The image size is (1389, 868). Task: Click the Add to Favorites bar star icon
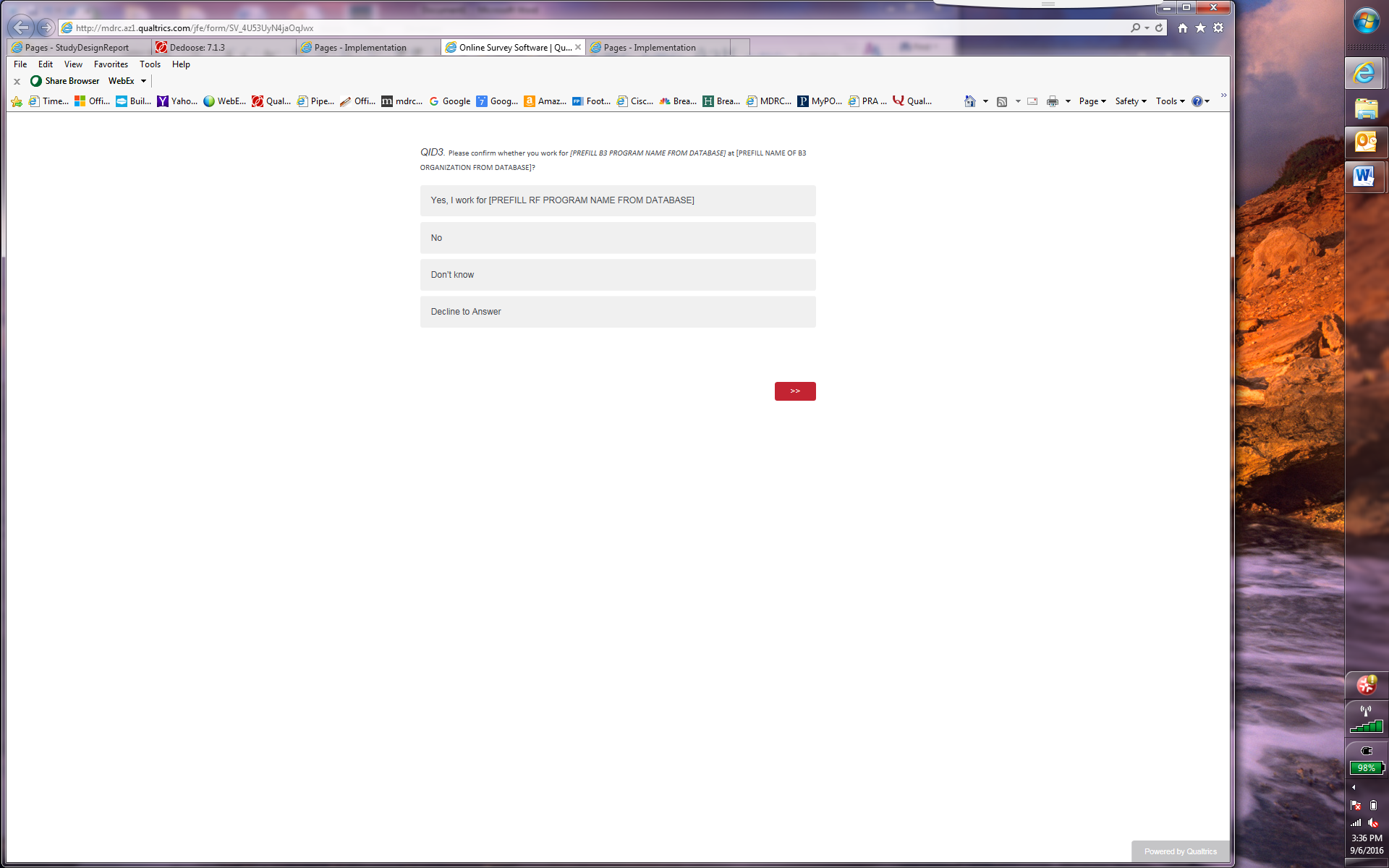pyautogui.click(x=17, y=101)
